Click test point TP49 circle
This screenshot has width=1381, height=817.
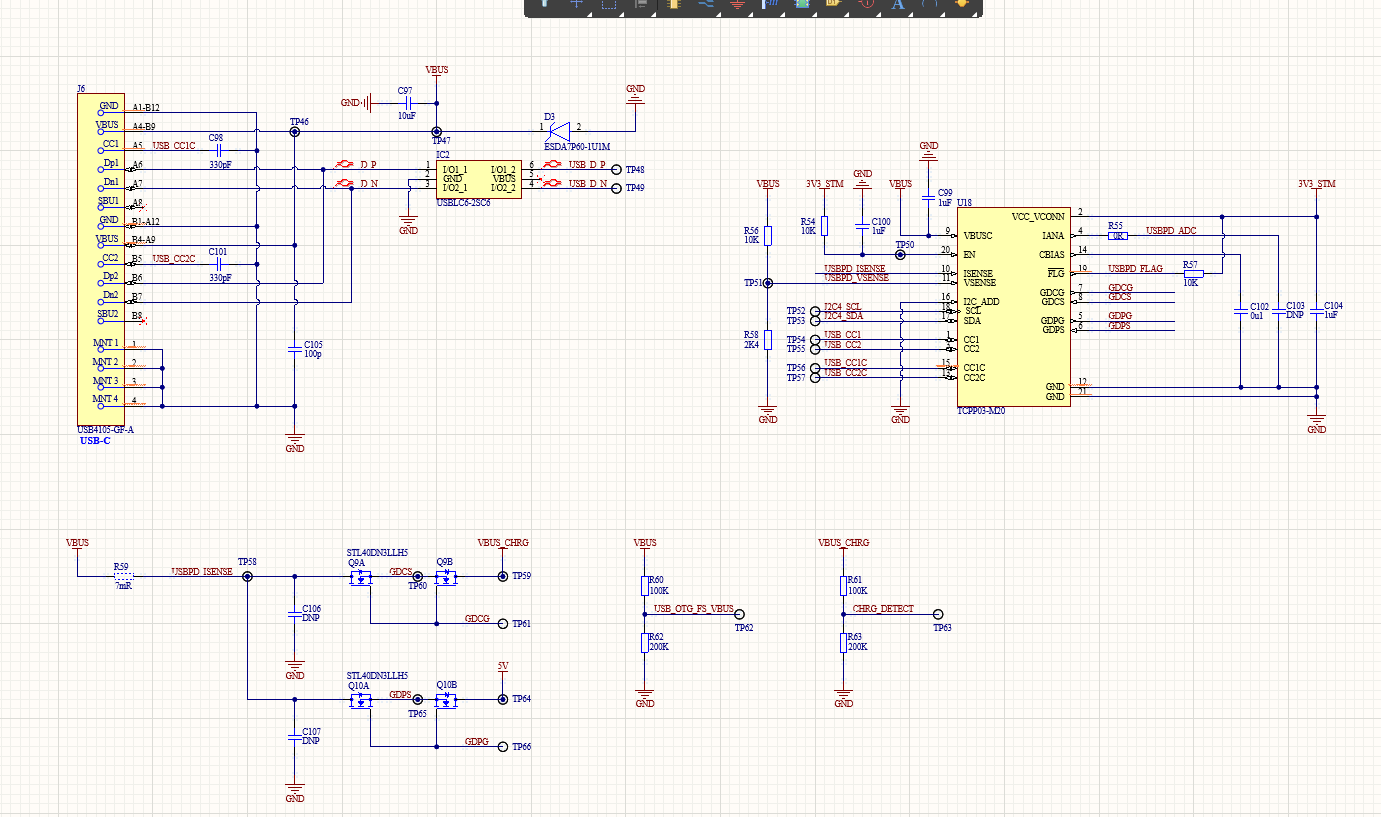coord(616,188)
